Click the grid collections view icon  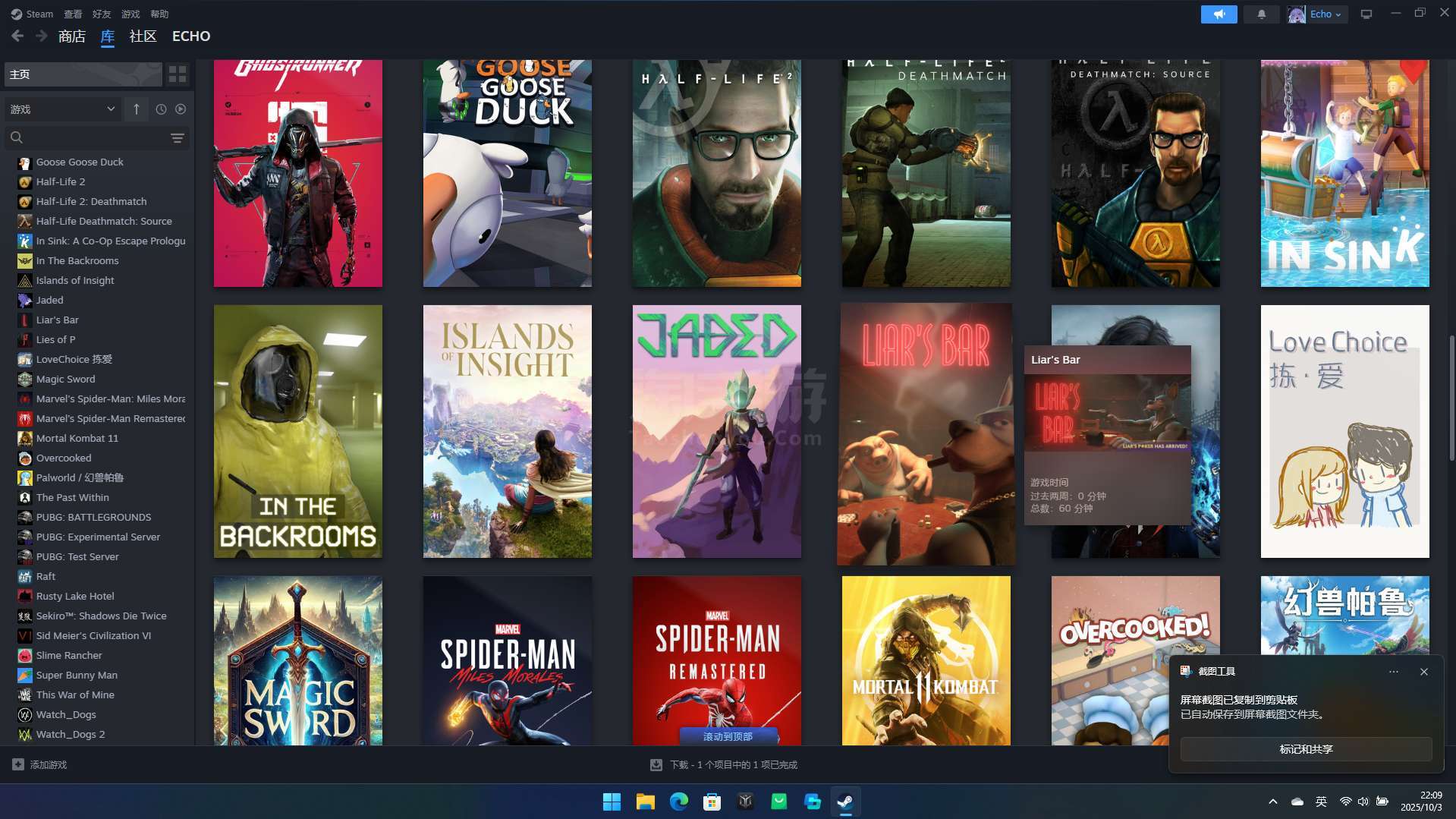point(178,74)
